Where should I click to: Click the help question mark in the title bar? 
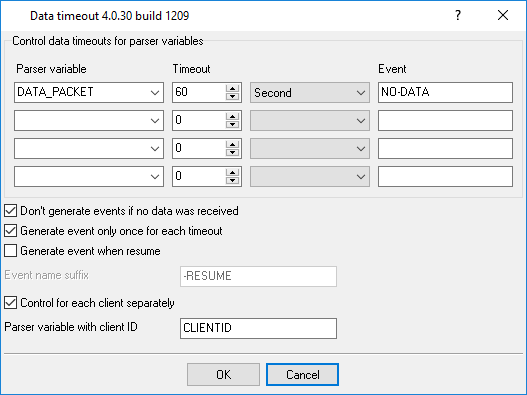click(x=458, y=15)
